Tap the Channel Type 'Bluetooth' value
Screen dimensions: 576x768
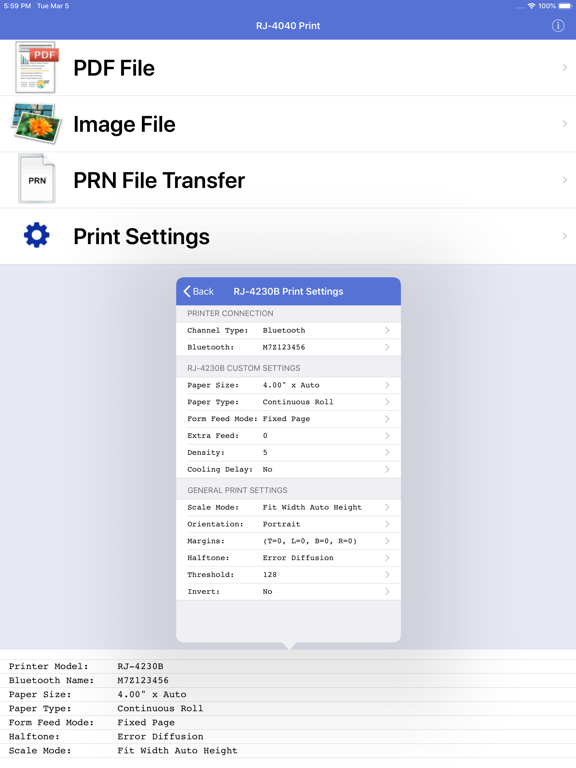284,331
